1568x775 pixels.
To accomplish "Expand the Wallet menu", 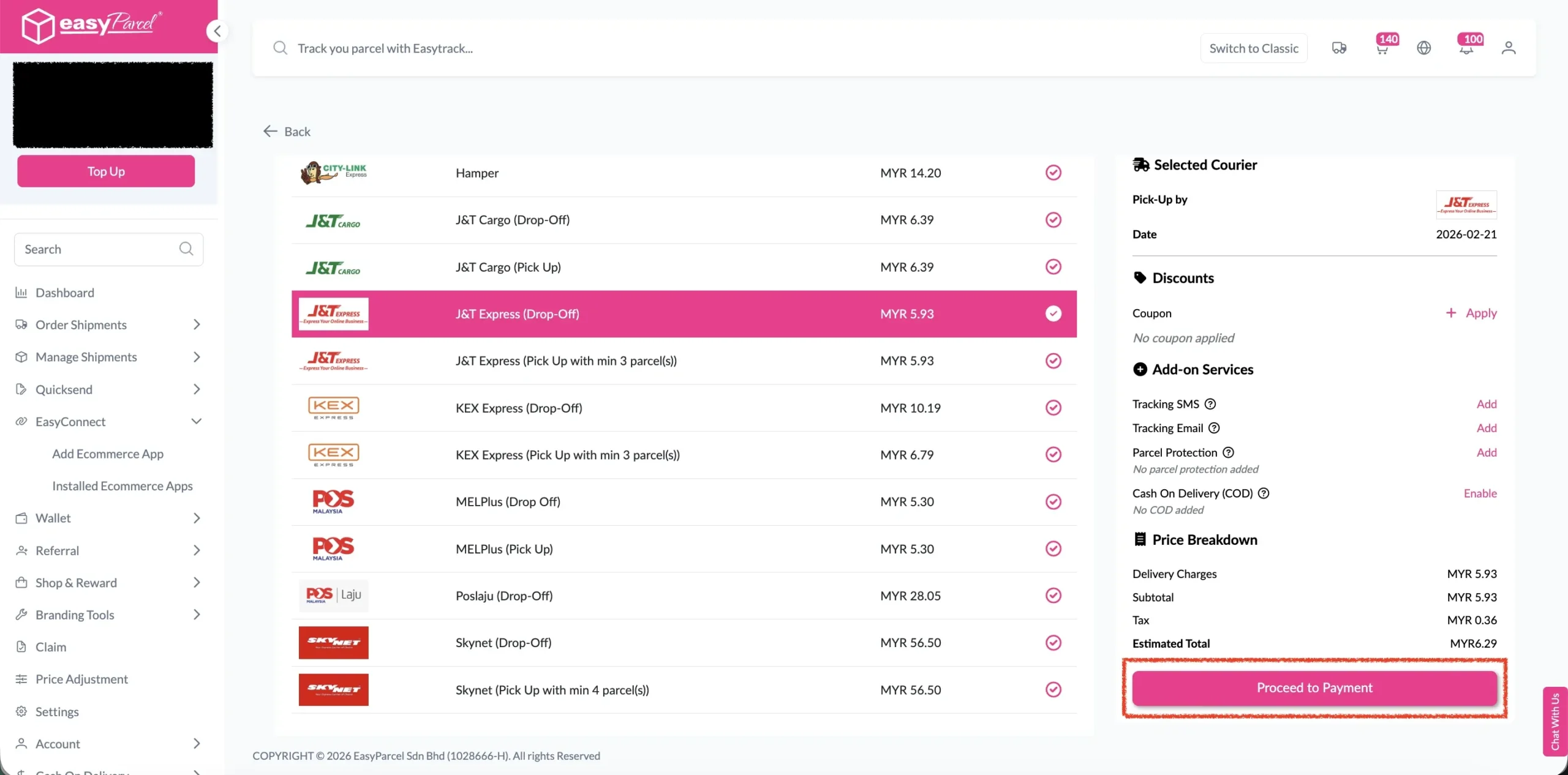I will tap(196, 518).
